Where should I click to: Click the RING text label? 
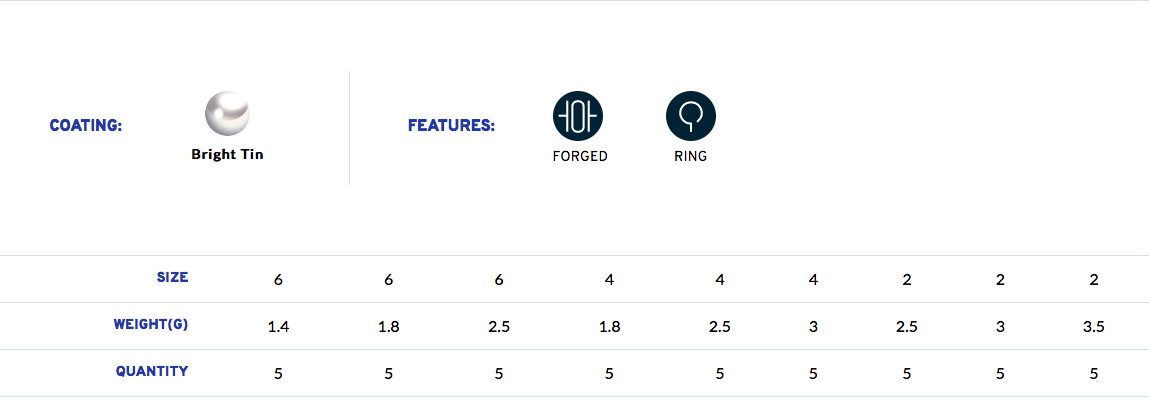coord(691,156)
